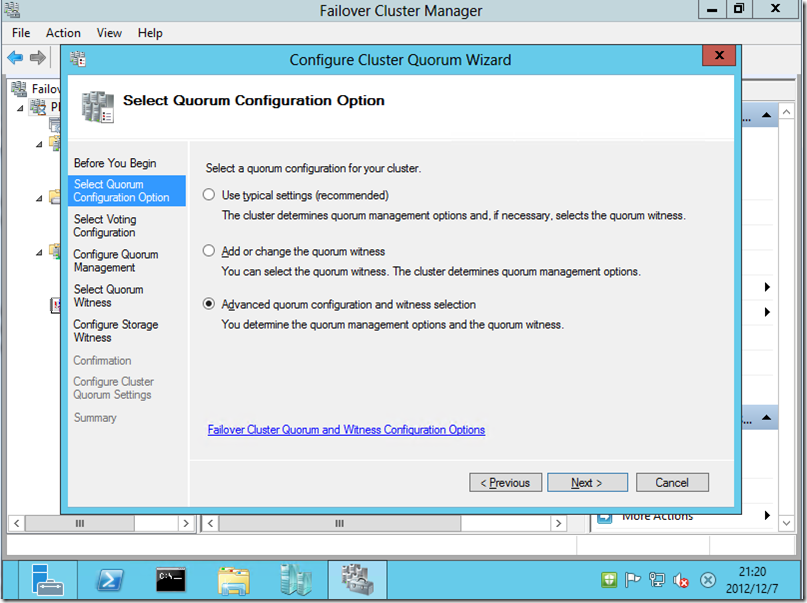Screen dimensions: 807x603
Task: Open Command Prompt from the taskbar
Action: [x=170, y=580]
